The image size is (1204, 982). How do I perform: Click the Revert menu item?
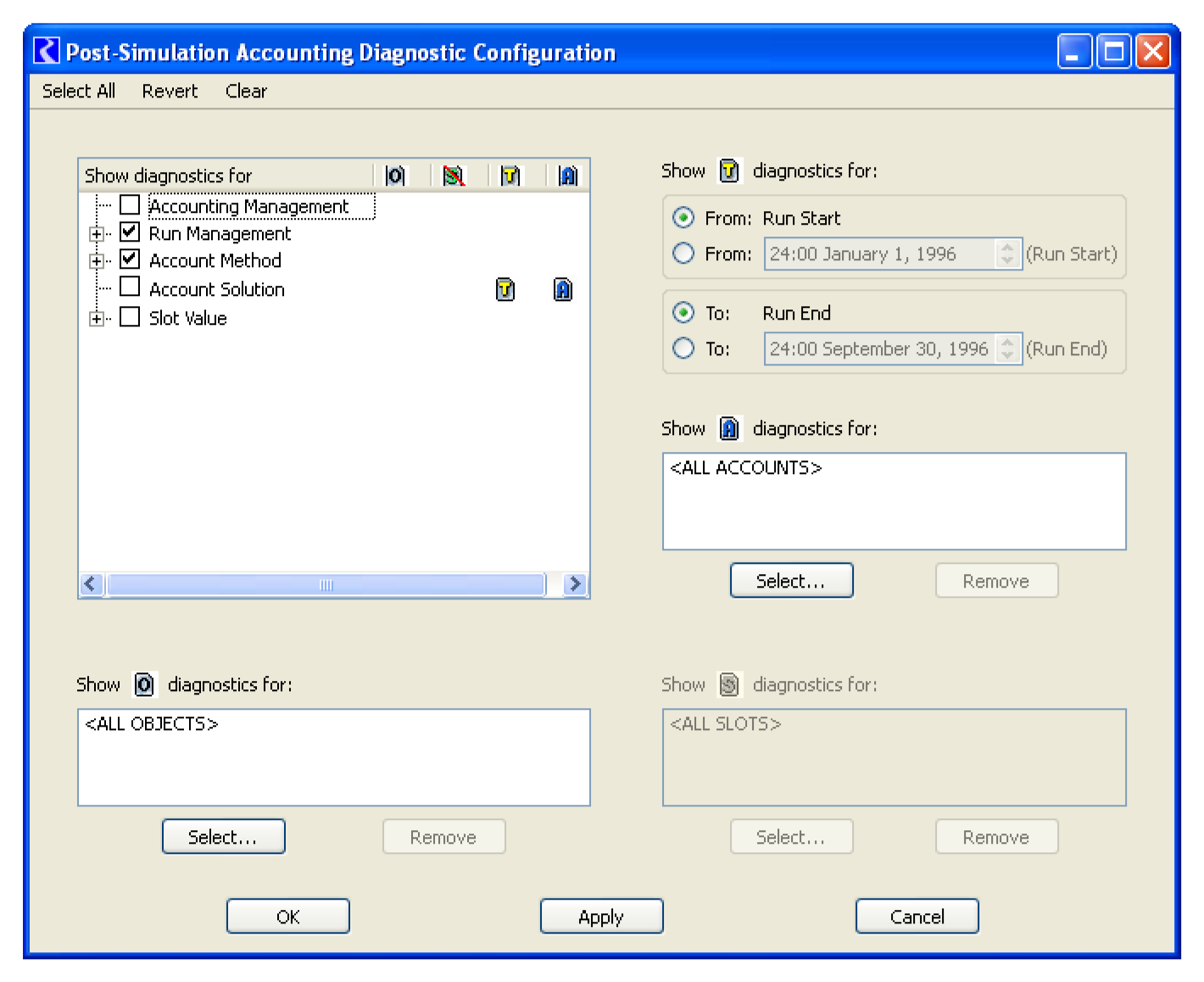pos(170,91)
